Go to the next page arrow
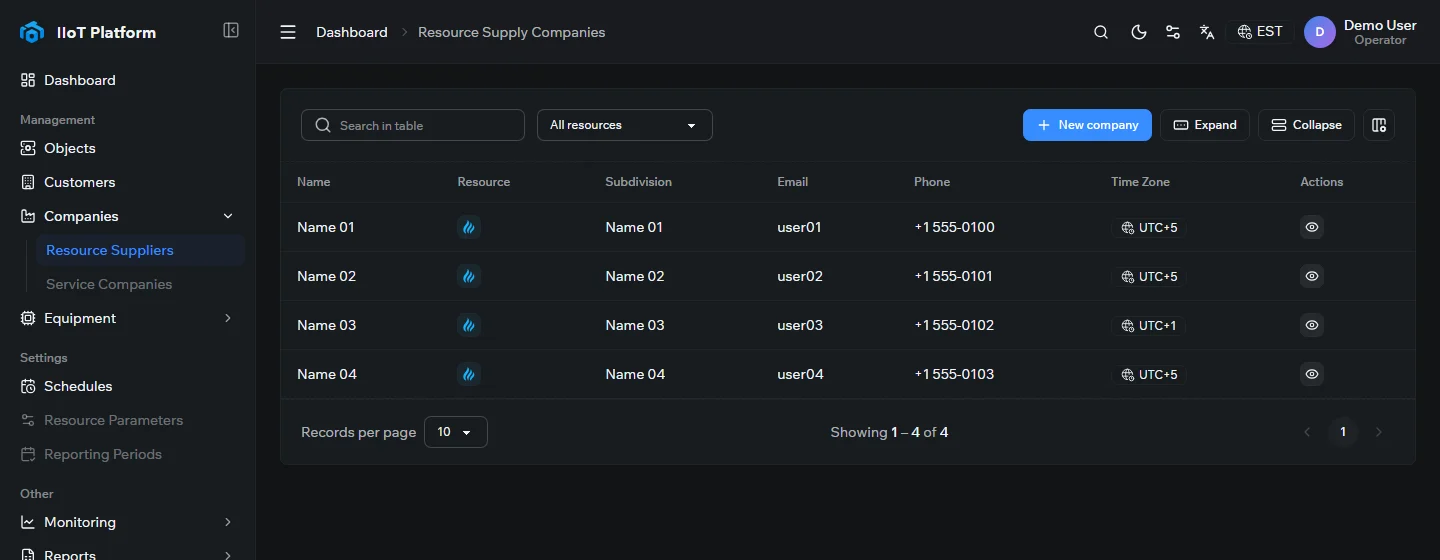 pos(1379,432)
